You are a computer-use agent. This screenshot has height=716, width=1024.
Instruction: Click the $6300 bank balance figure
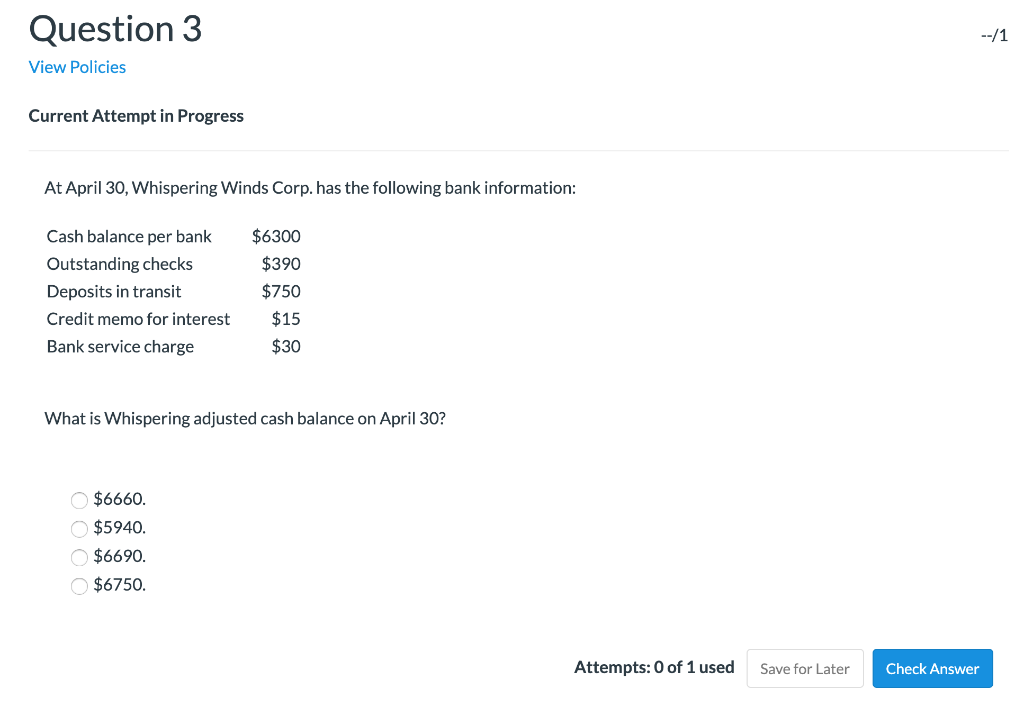click(275, 236)
